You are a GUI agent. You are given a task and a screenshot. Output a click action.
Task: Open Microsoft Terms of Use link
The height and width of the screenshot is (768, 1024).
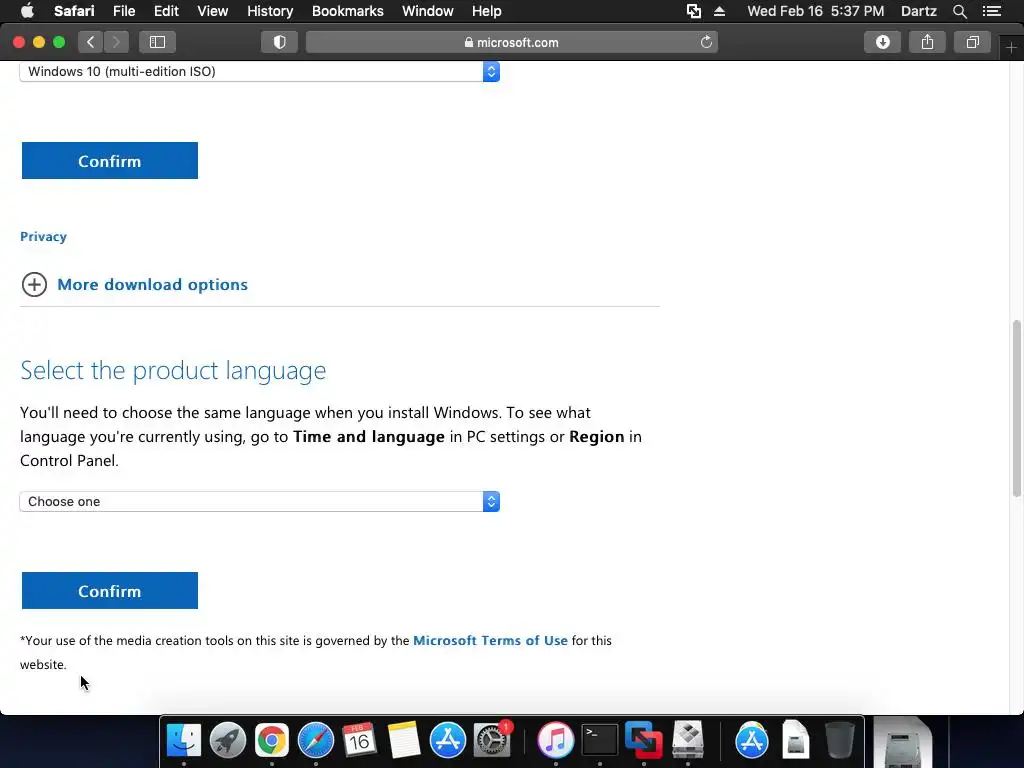point(490,641)
